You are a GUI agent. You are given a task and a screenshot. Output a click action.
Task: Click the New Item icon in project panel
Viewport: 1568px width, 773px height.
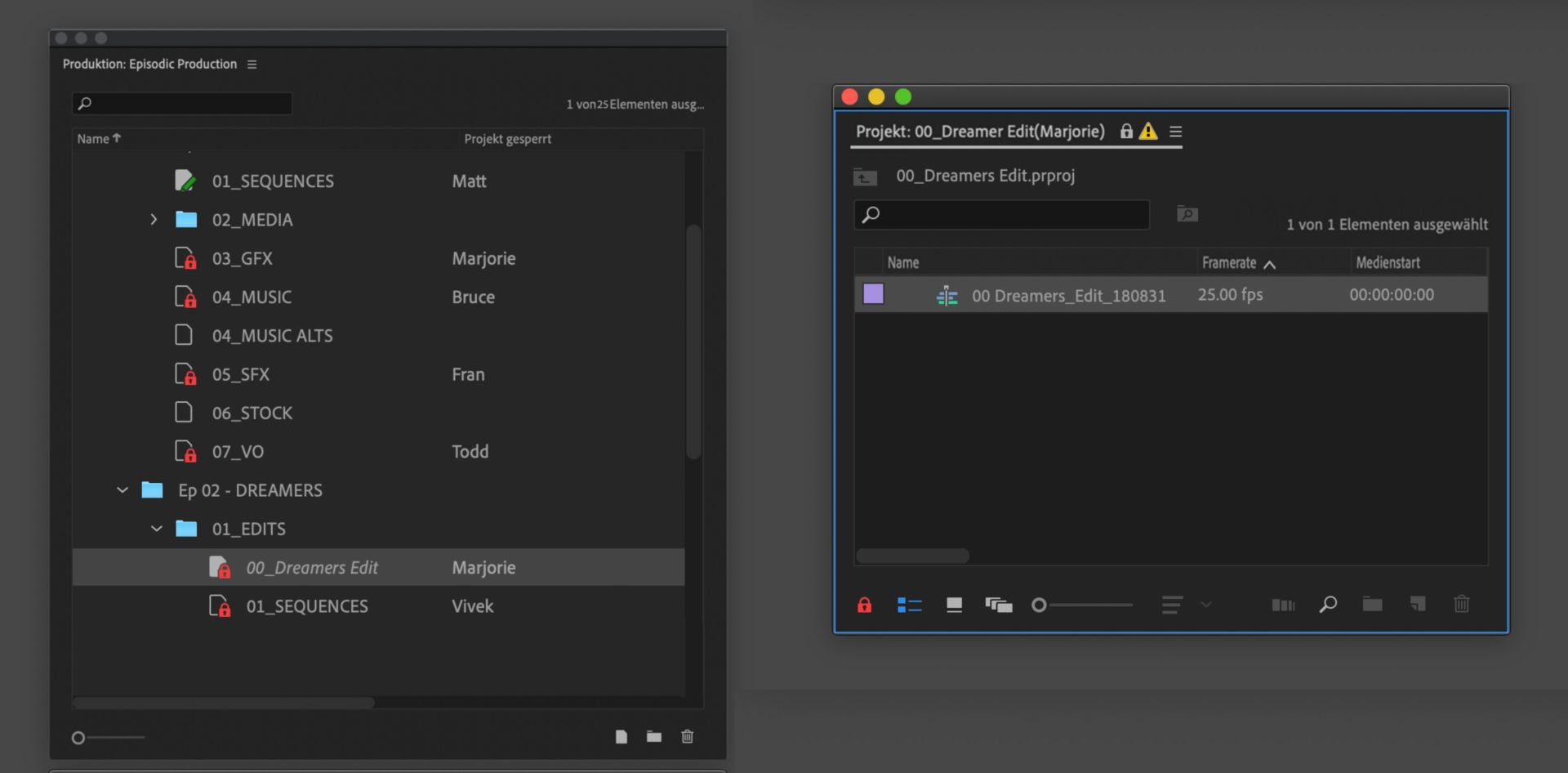point(1418,605)
